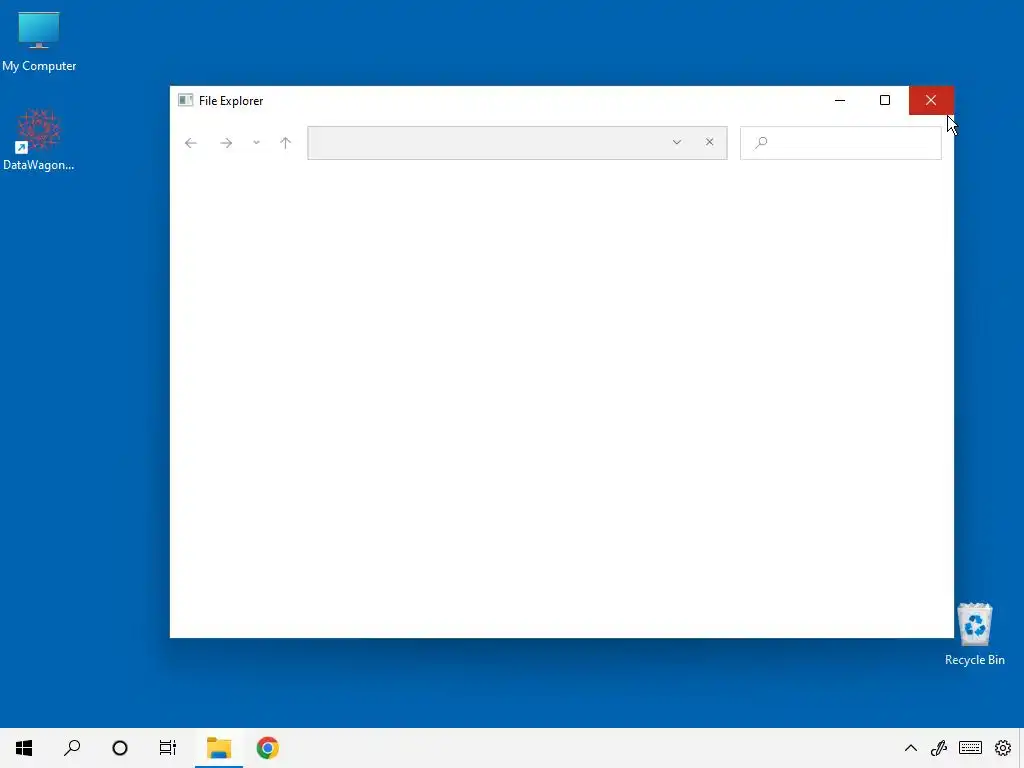Viewport: 1024px width, 768px height.
Task: Click the File Explorer search box
Action: coord(840,142)
